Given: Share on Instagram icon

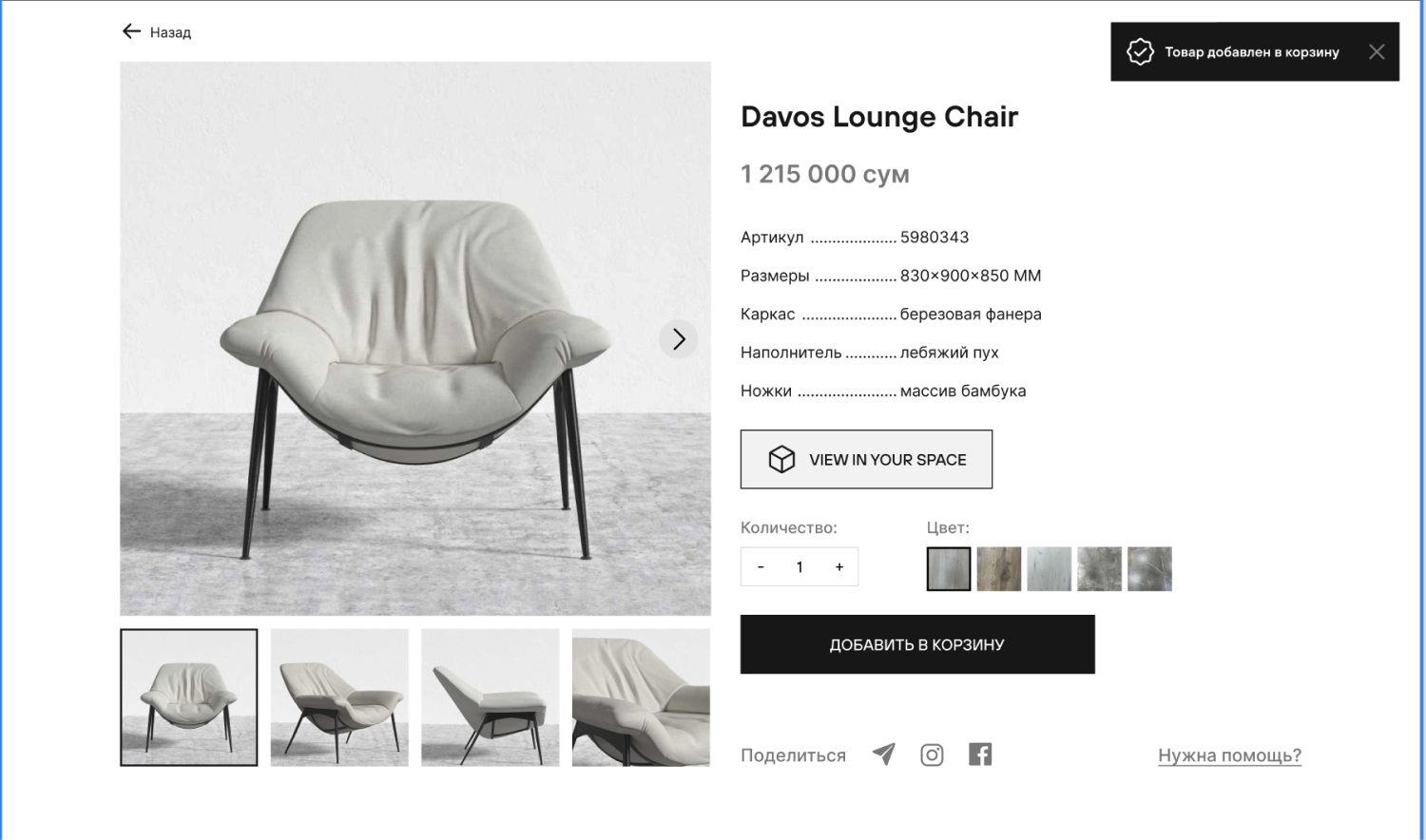Looking at the screenshot, I should [932, 754].
